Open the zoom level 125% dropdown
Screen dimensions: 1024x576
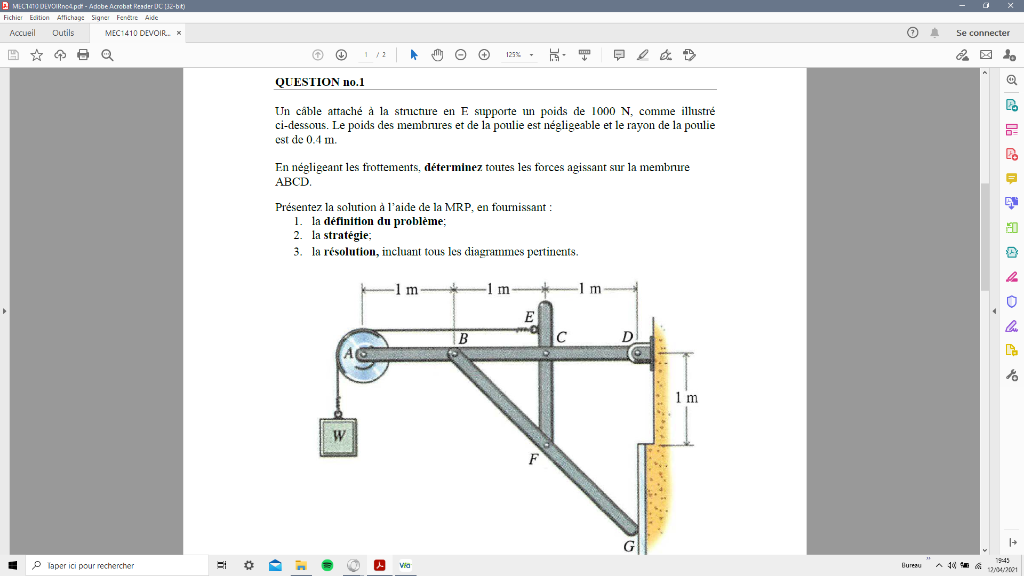[519, 55]
